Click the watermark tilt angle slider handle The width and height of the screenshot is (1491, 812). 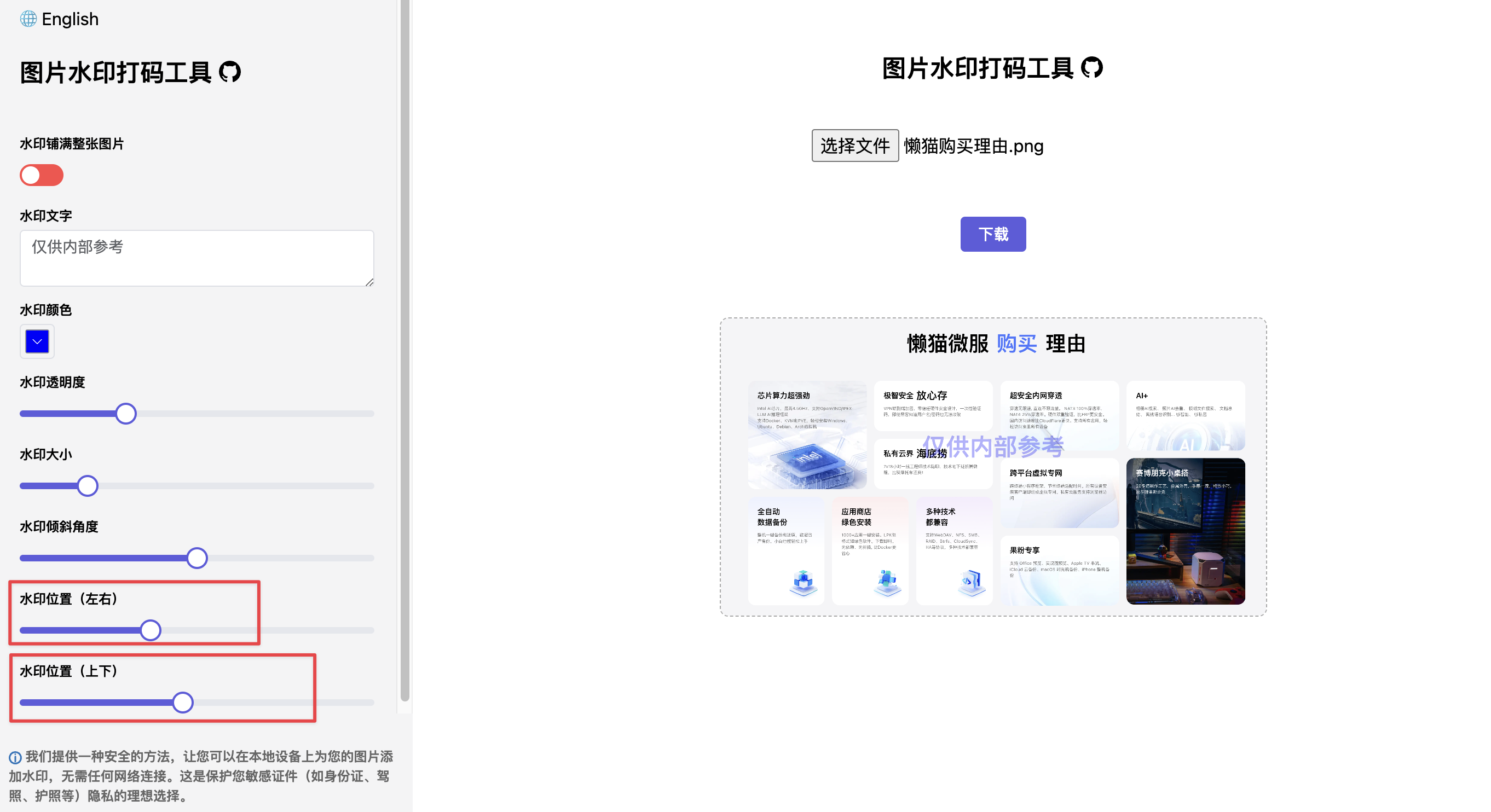click(197, 559)
